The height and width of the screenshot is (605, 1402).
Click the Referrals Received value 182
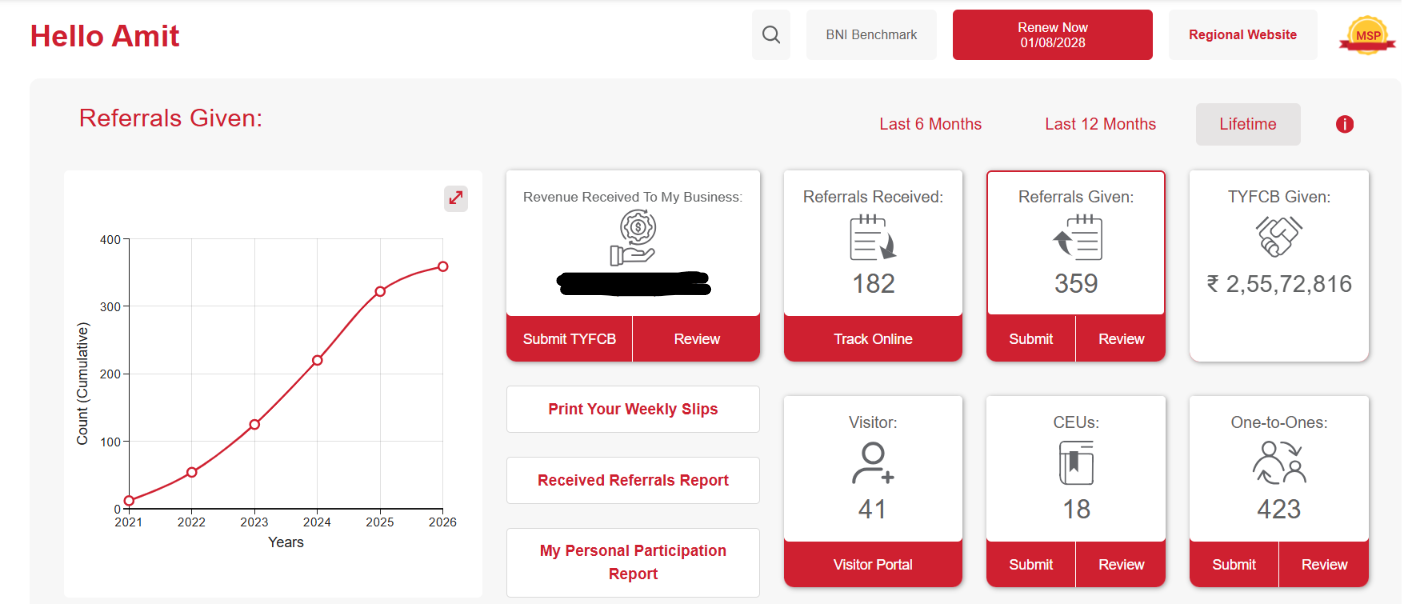point(873,284)
